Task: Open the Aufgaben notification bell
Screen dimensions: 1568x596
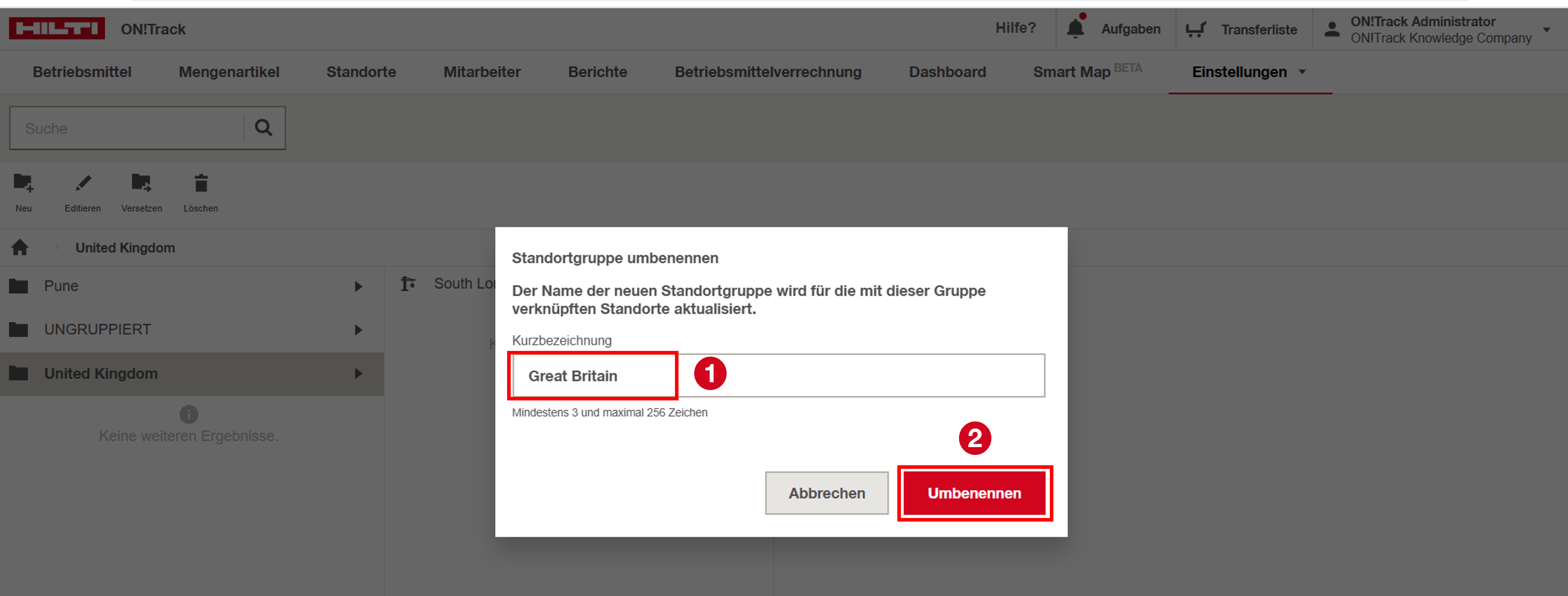Action: 1076,28
